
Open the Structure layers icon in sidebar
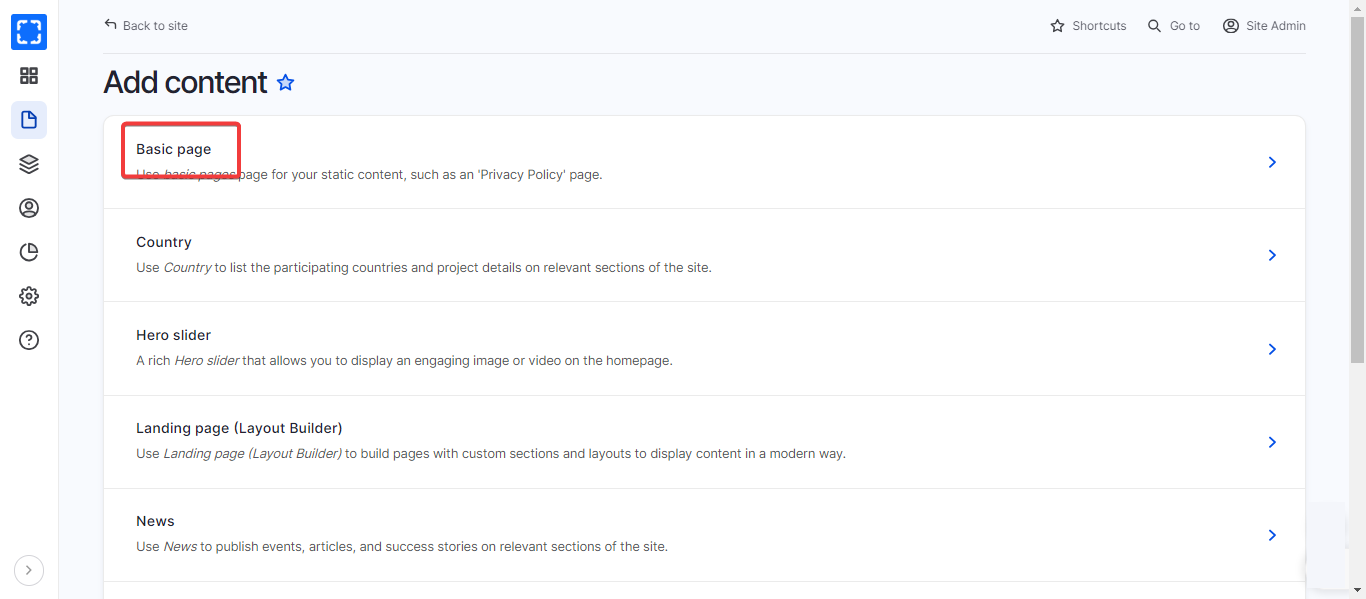pos(29,164)
